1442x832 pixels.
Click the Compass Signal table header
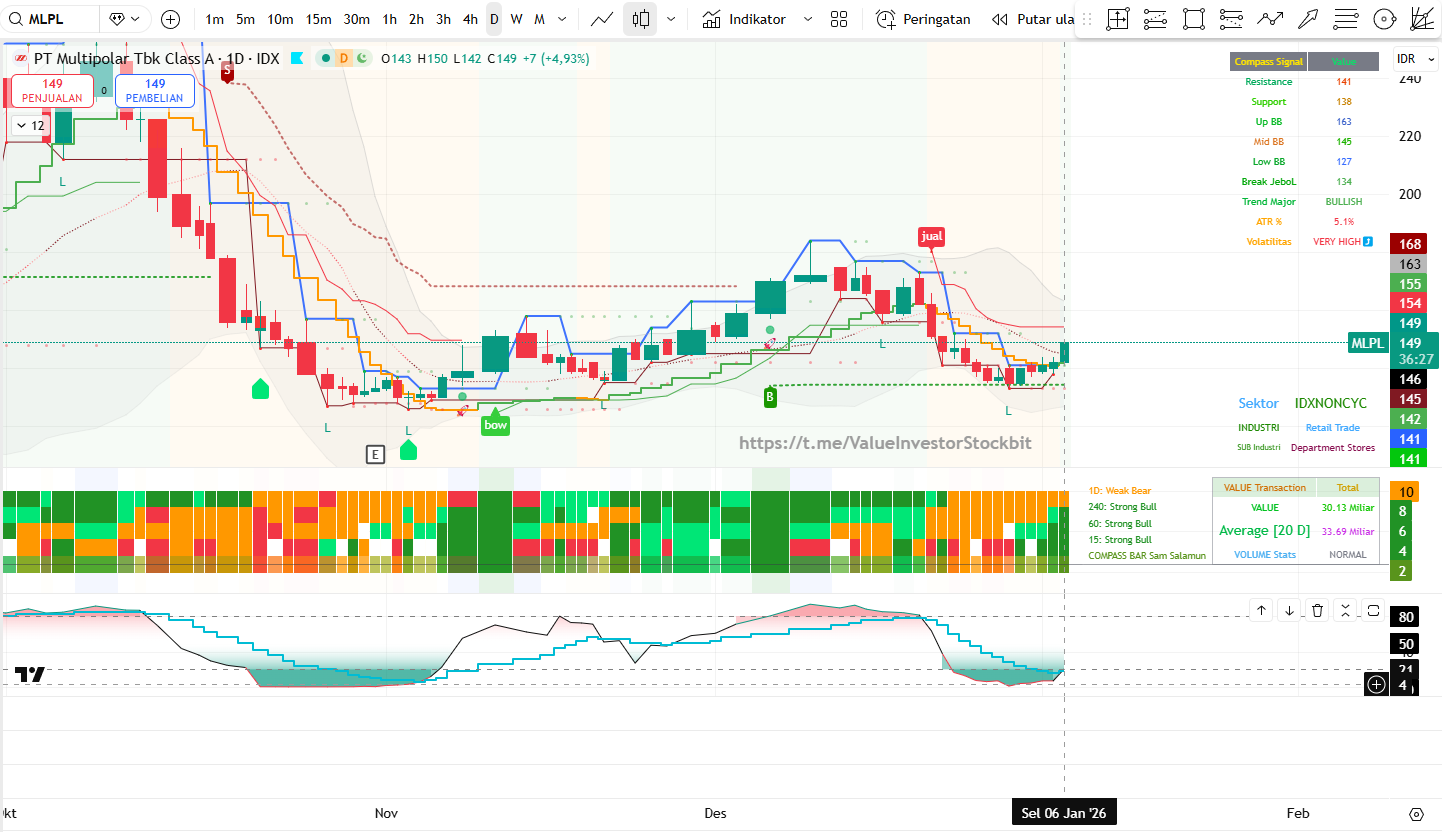(1269, 62)
